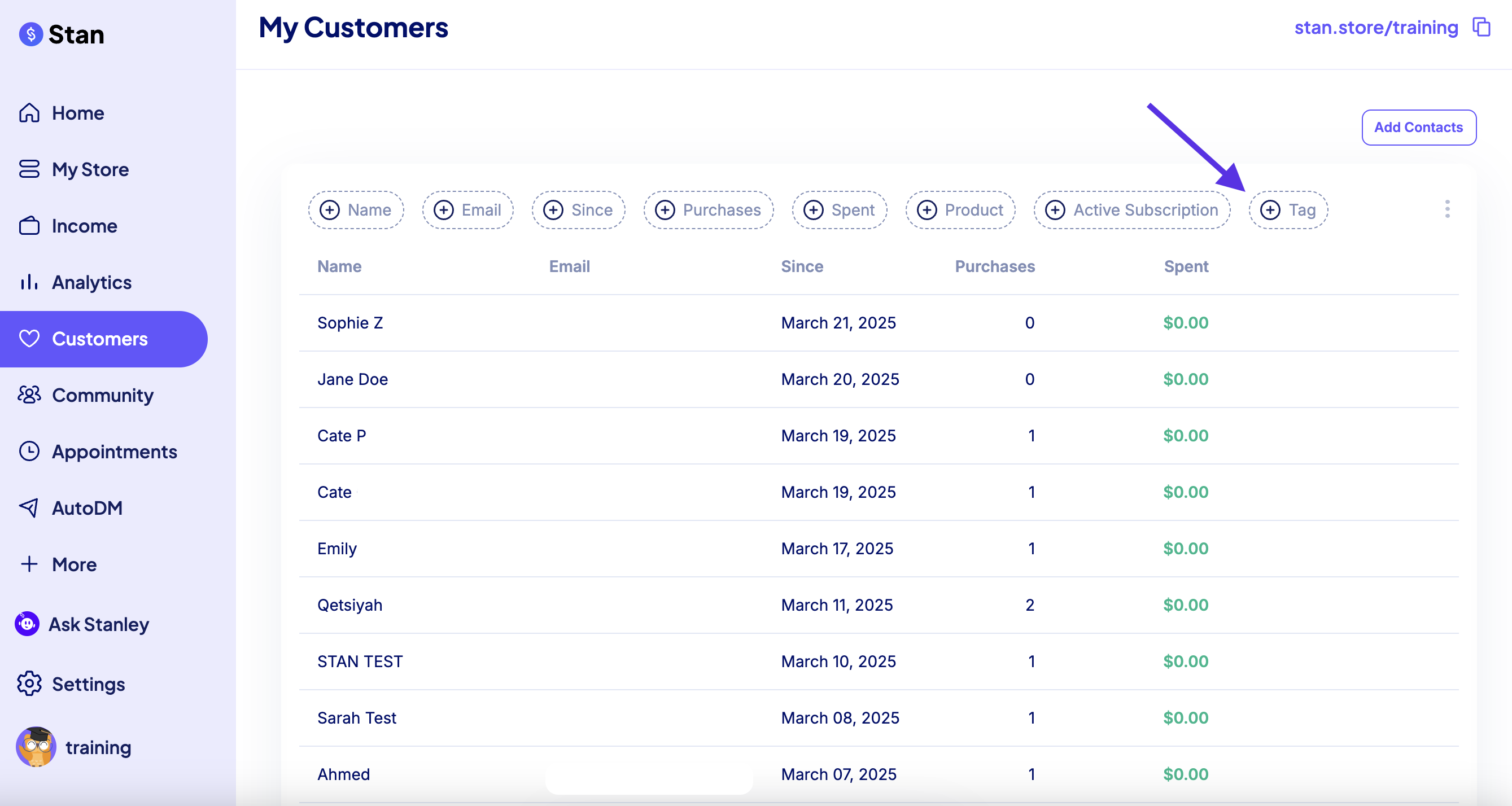Click the Ask Stanley smiley icon
Viewport: 1512px width, 806px height.
[27, 624]
